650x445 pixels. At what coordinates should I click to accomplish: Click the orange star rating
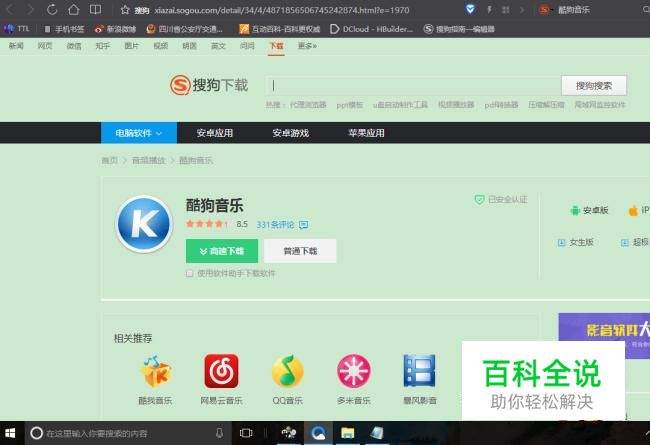tap(206, 224)
